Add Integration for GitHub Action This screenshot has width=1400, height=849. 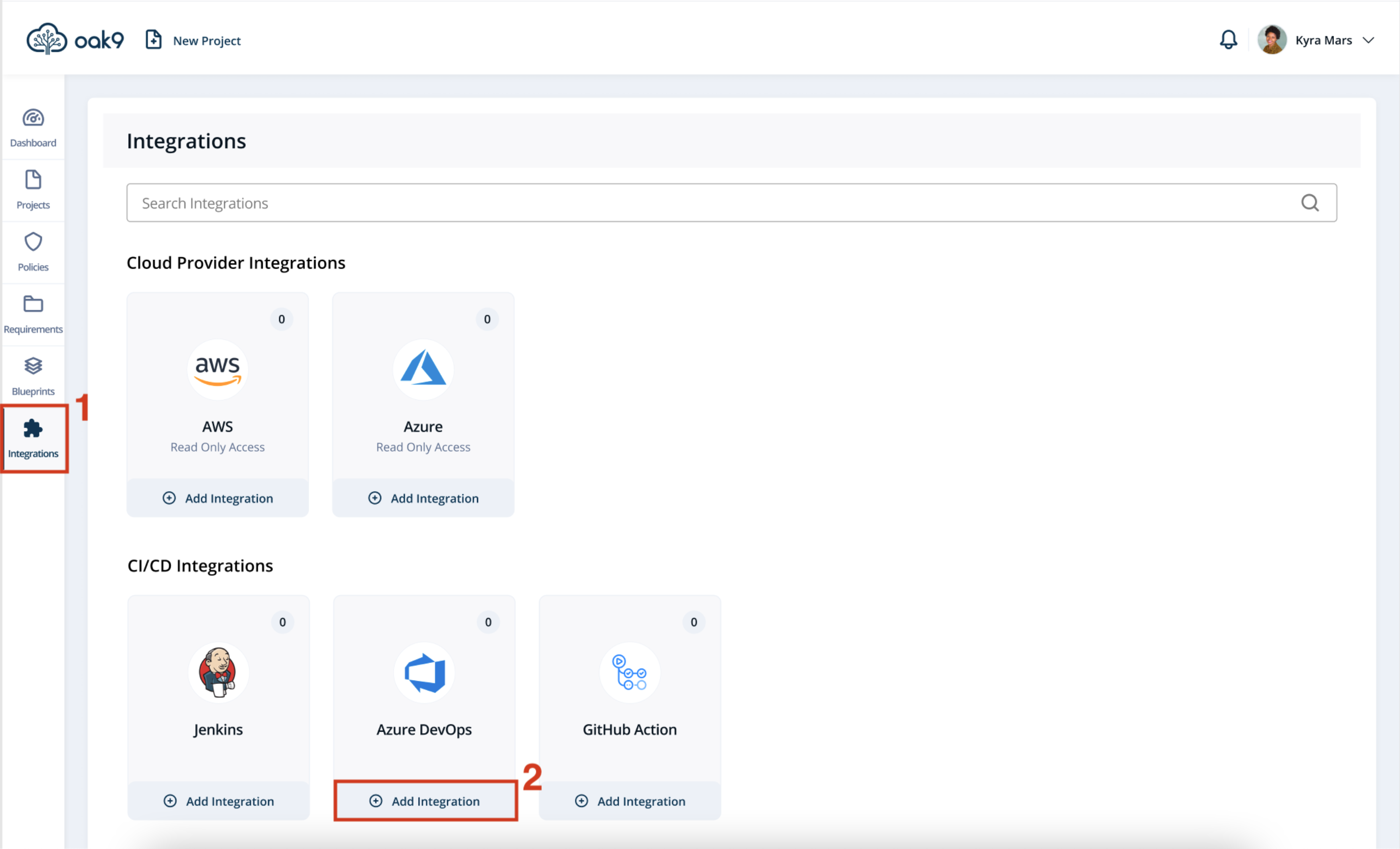tap(630, 801)
